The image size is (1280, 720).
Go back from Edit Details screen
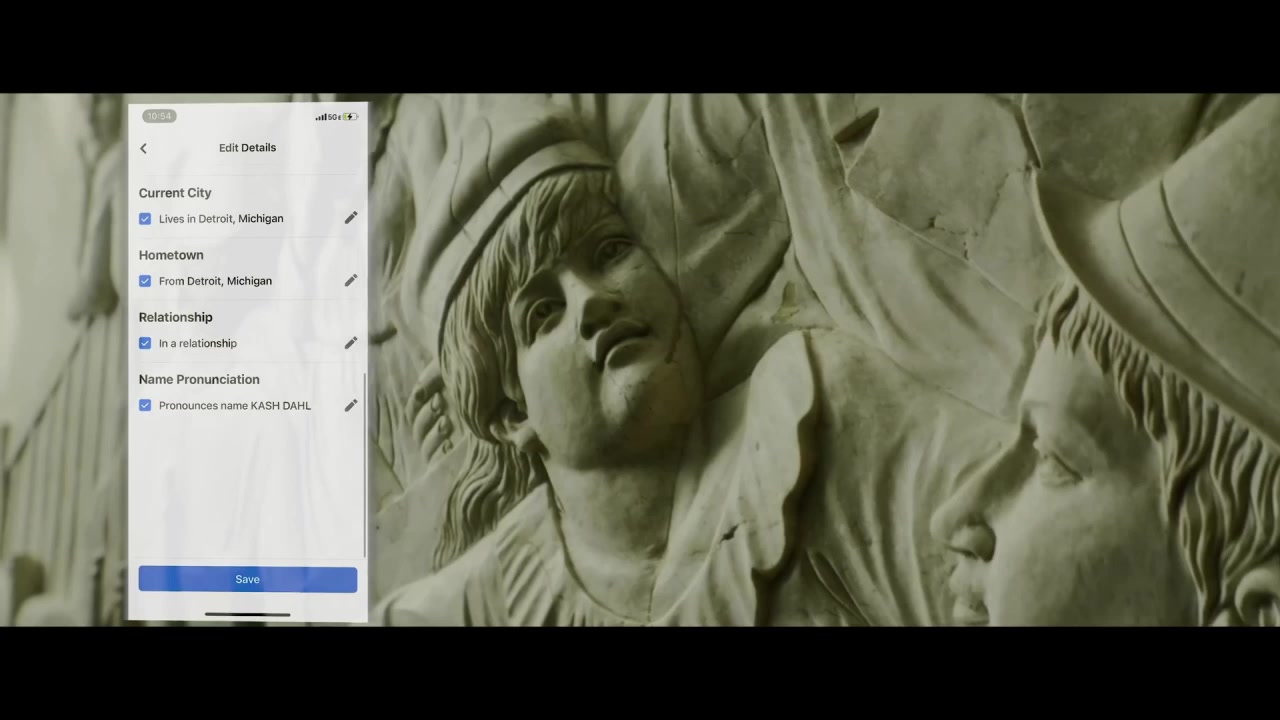[x=143, y=148]
